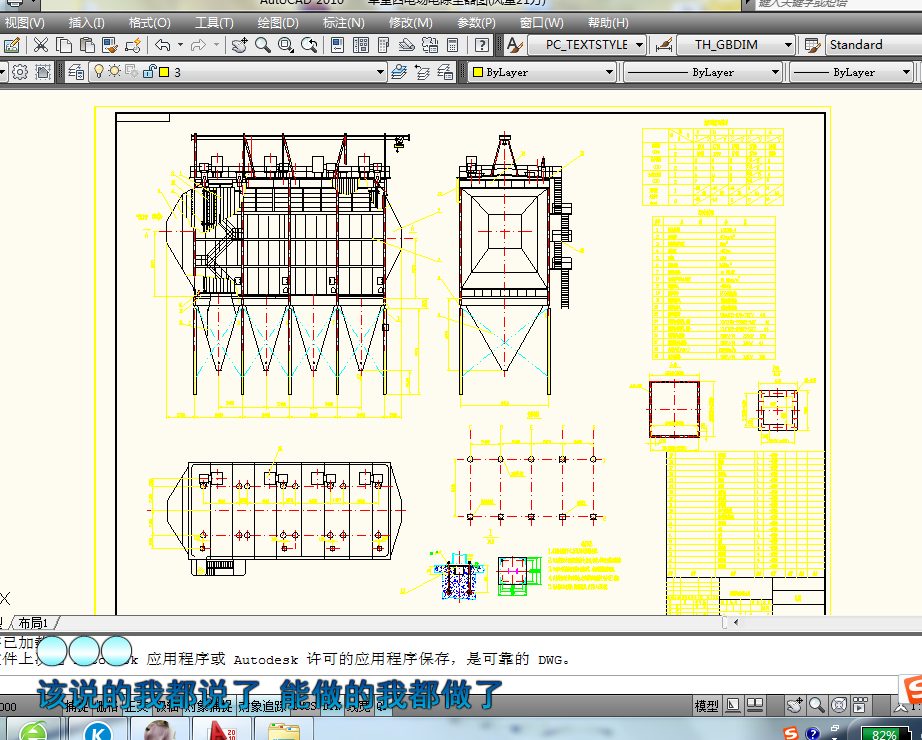Image resolution: width=922 pixels, height=740 pixels.
Task: Toggle layer 3 freeze sun icon
Action: pyautogui.click(x=115, y=72)
